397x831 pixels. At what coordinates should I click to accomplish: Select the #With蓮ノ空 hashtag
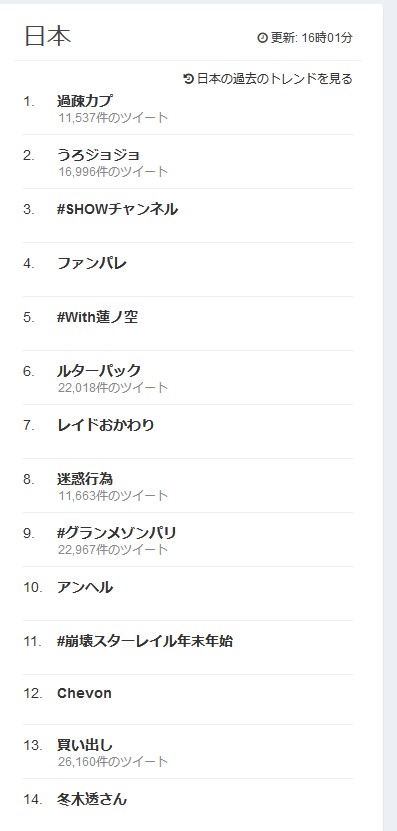pyautogui.click(x=98, y=317)
